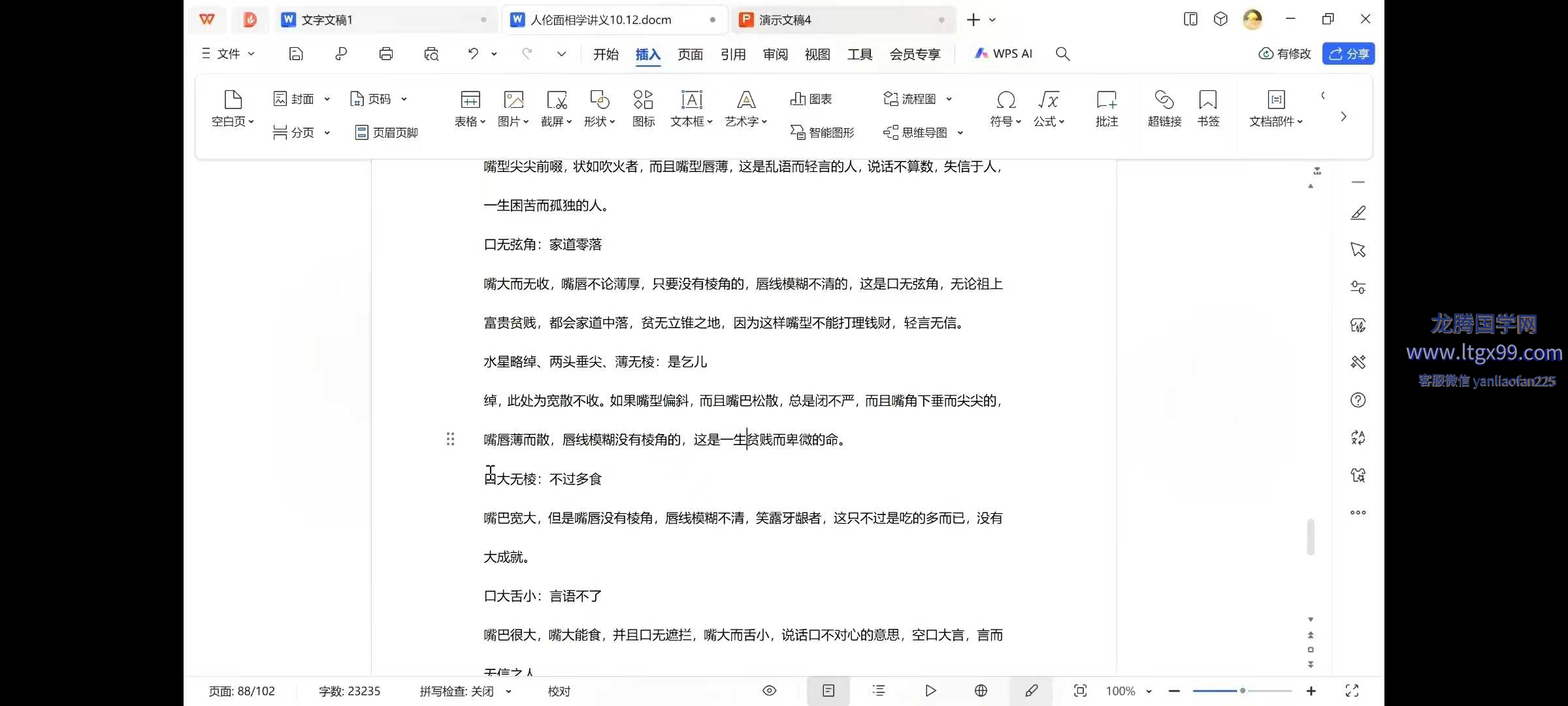Open document parts (文档部件)
This screenshot has width=1568, height=706.
[1276, 109]
